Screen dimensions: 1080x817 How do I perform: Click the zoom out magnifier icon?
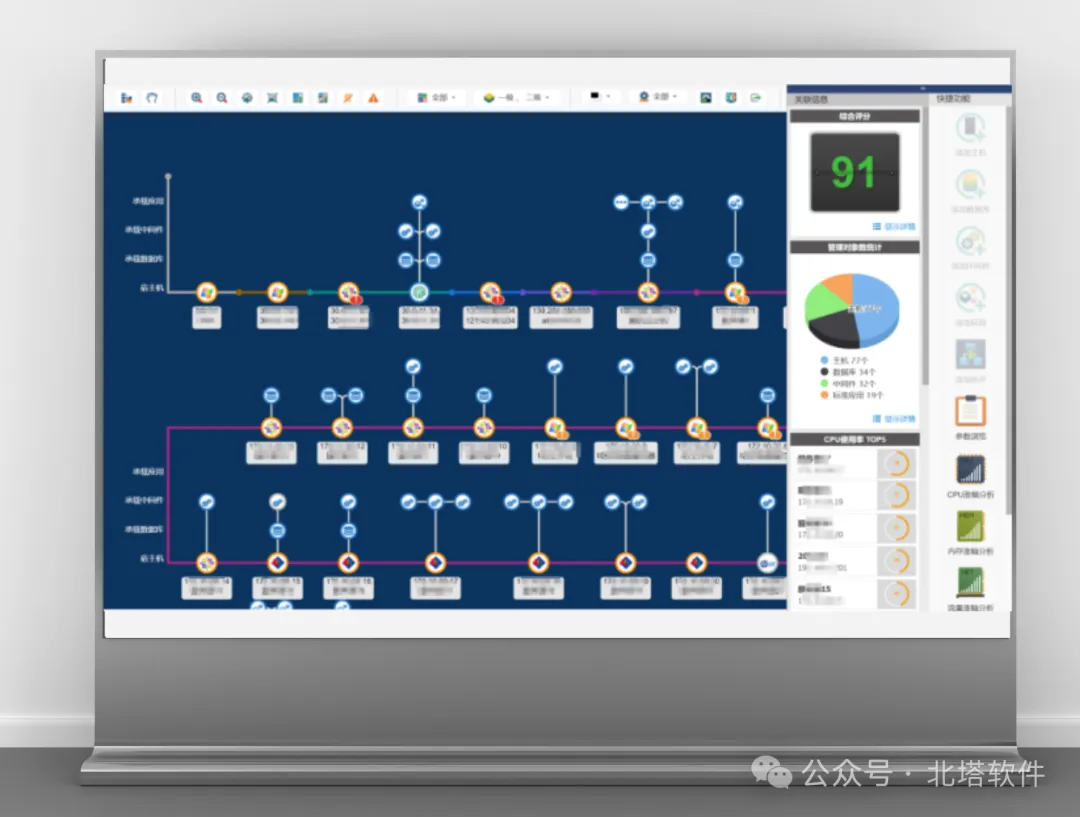pos(222,98)
